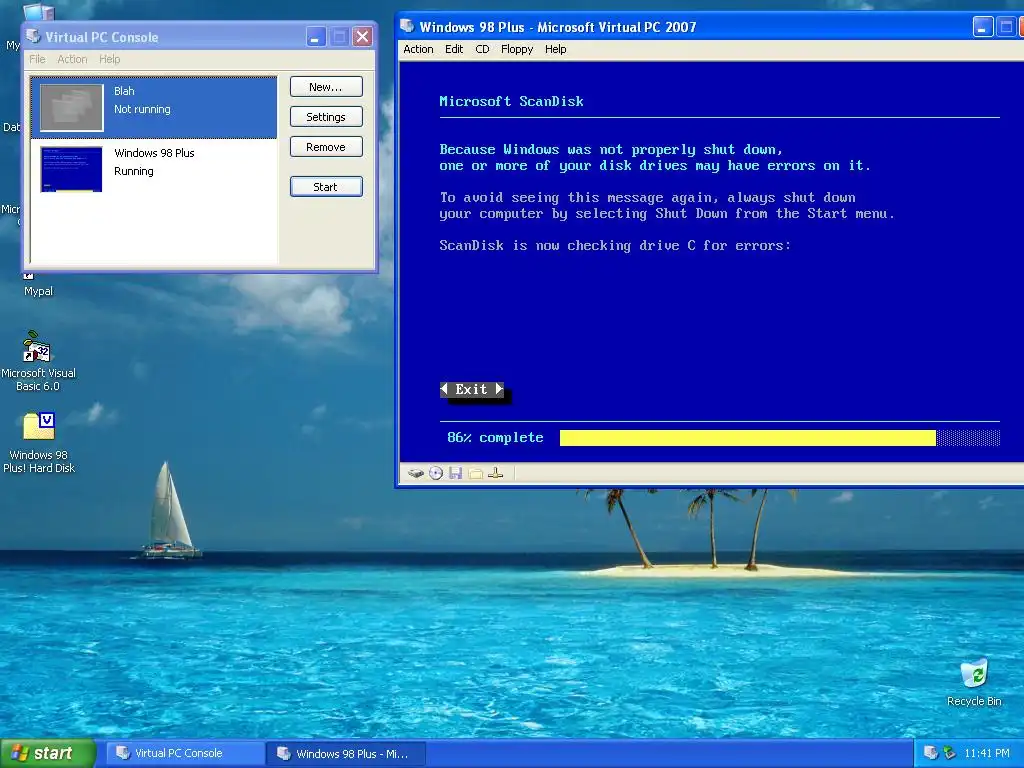
Task: Click Virtual PC Console title bar icon
Action: [33, 37]
